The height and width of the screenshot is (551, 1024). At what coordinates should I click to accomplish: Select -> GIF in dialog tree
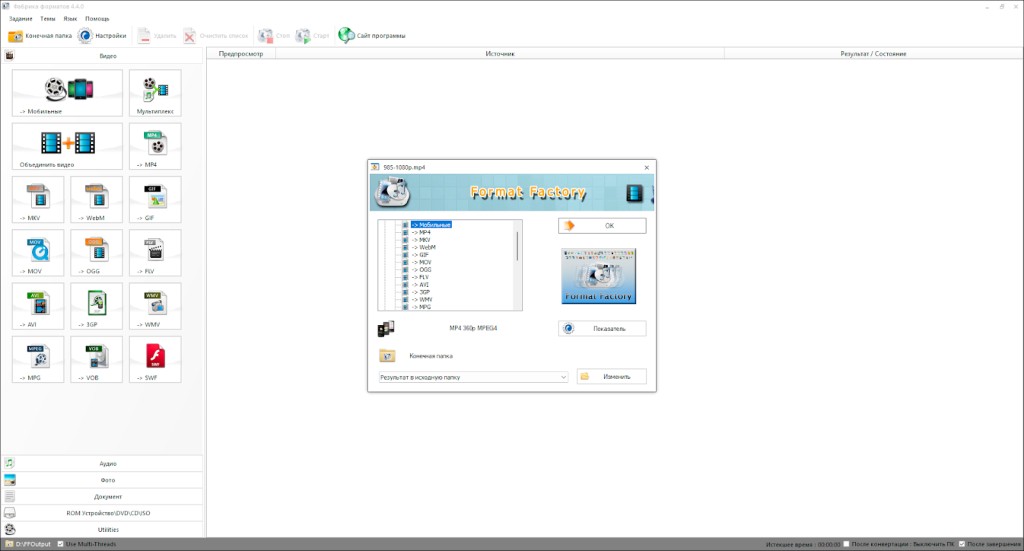[x=420, y=255]
